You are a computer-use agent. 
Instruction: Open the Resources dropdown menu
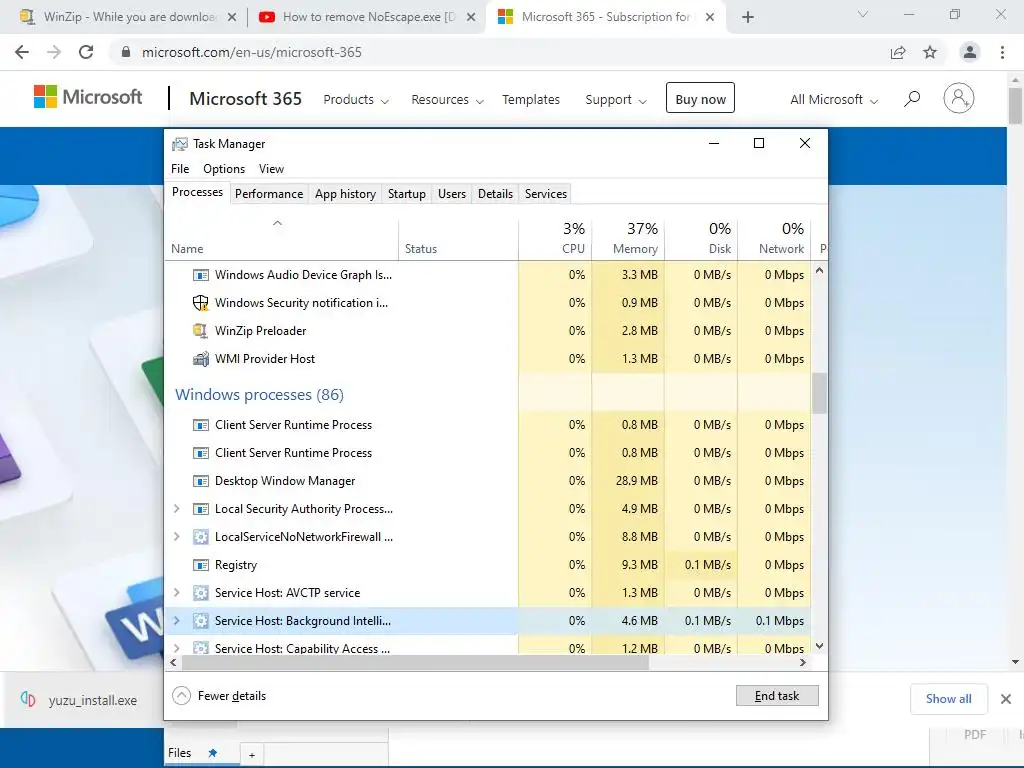[x=447, y=99]
